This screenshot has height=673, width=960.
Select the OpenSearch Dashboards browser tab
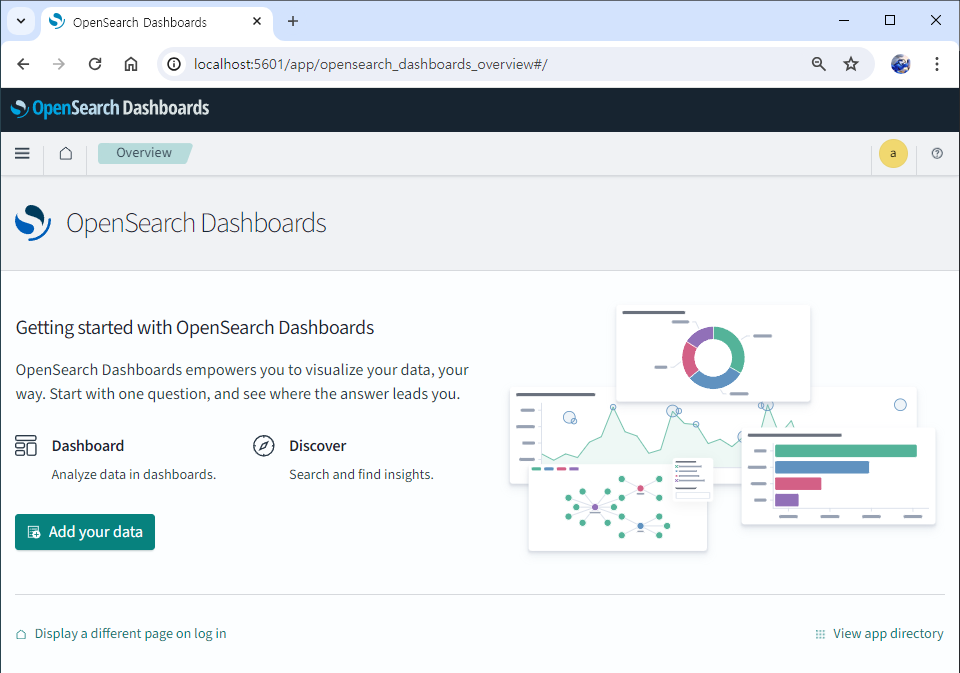point(157,23)
